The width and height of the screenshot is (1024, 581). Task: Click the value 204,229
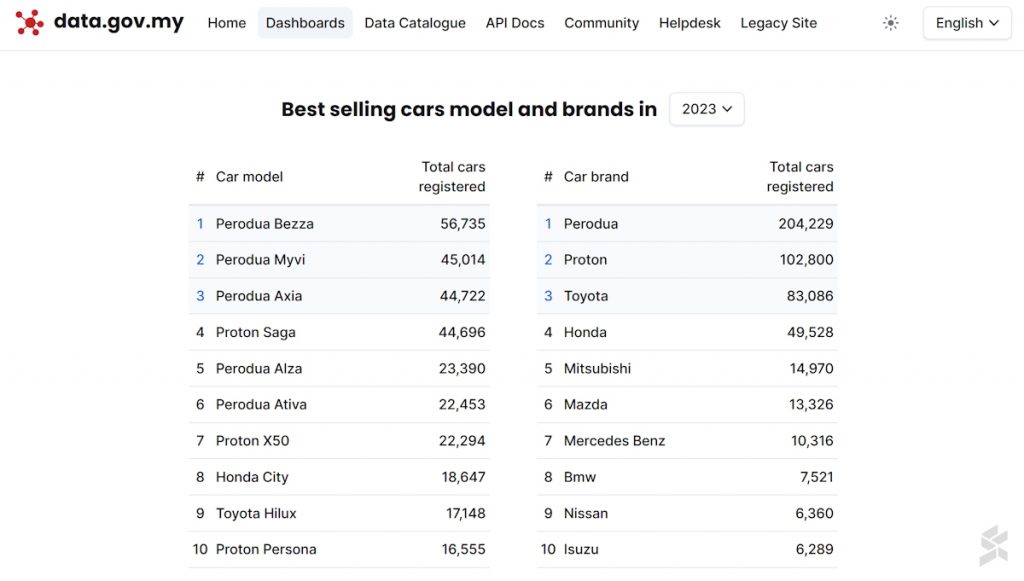click(806, 224)
